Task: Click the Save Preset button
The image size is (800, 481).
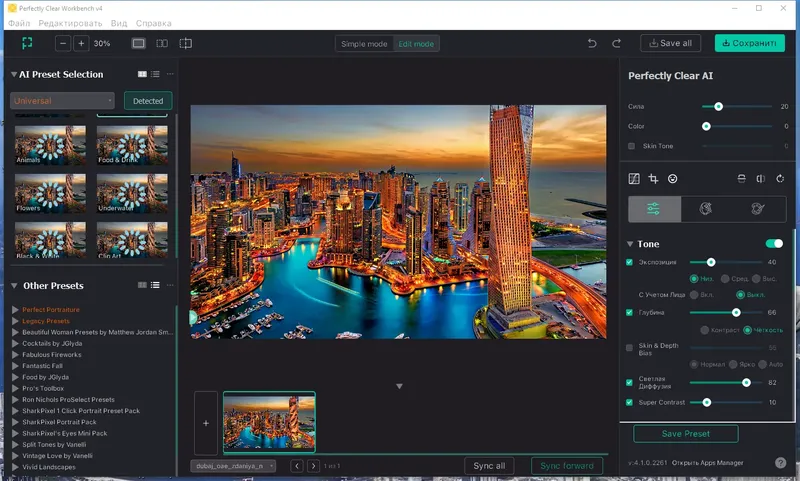Action: point(686,434)
